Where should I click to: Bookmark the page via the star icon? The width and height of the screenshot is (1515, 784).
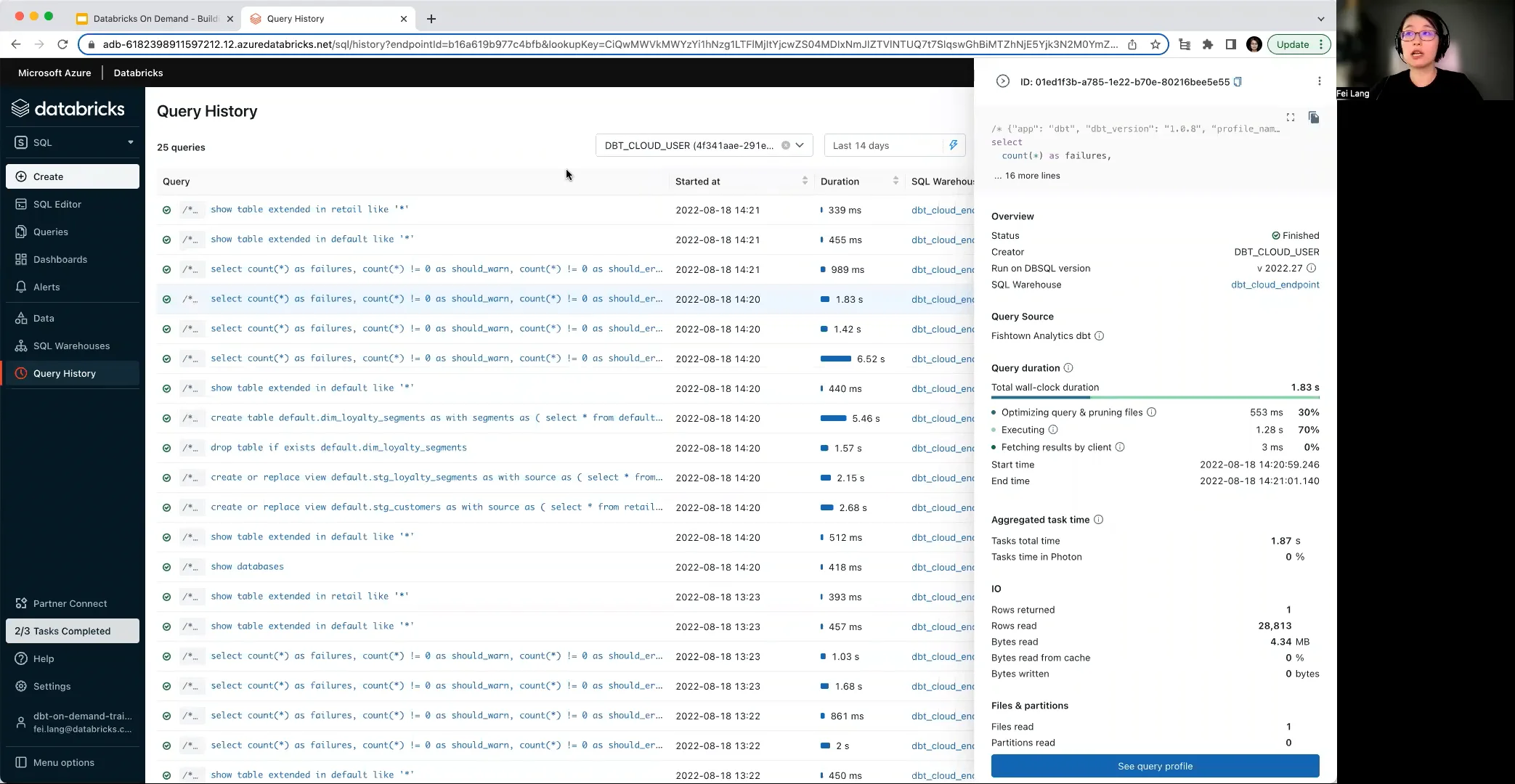click(1156, 44)
